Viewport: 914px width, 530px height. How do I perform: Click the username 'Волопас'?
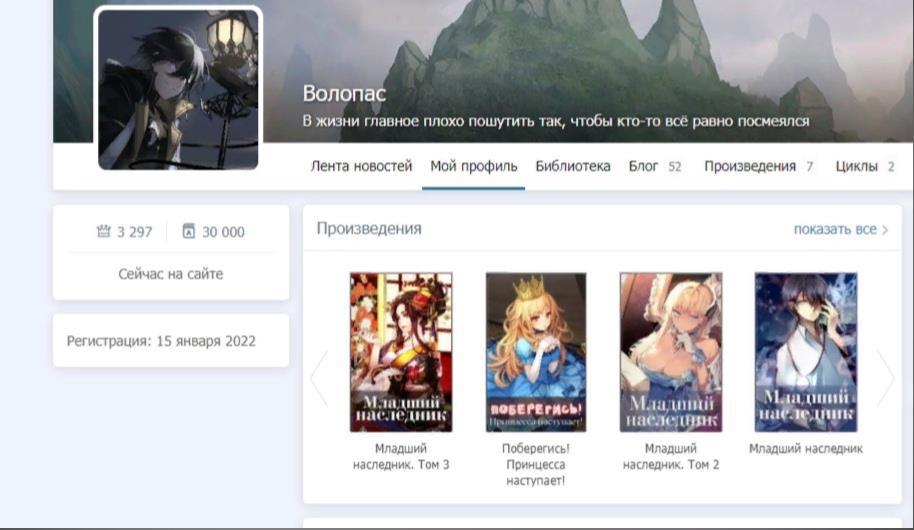[x=345, y=94]
